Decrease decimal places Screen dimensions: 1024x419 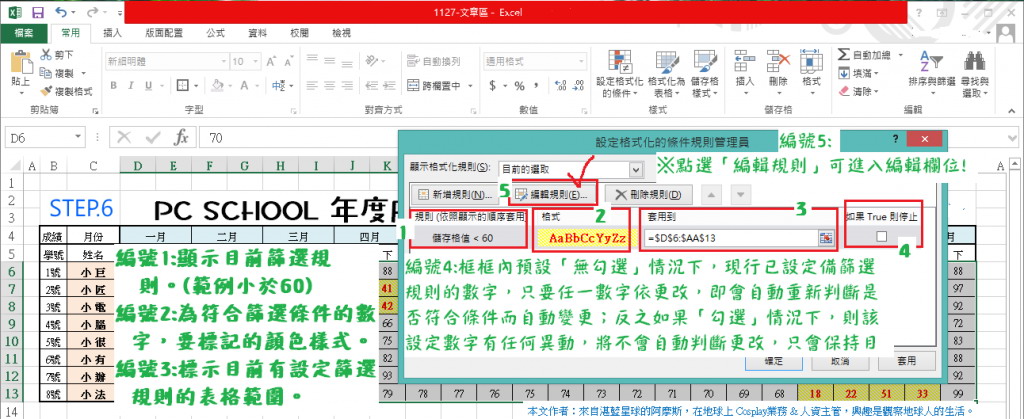pos(579,85)
